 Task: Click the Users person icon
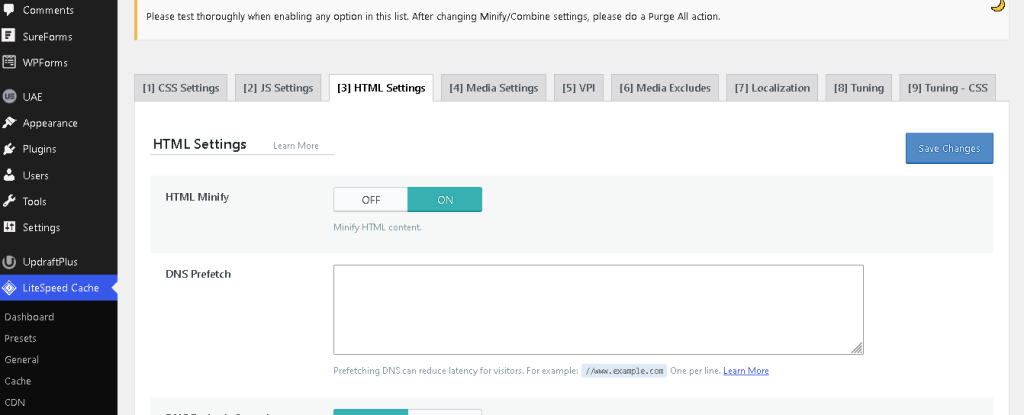click(9, 175)
